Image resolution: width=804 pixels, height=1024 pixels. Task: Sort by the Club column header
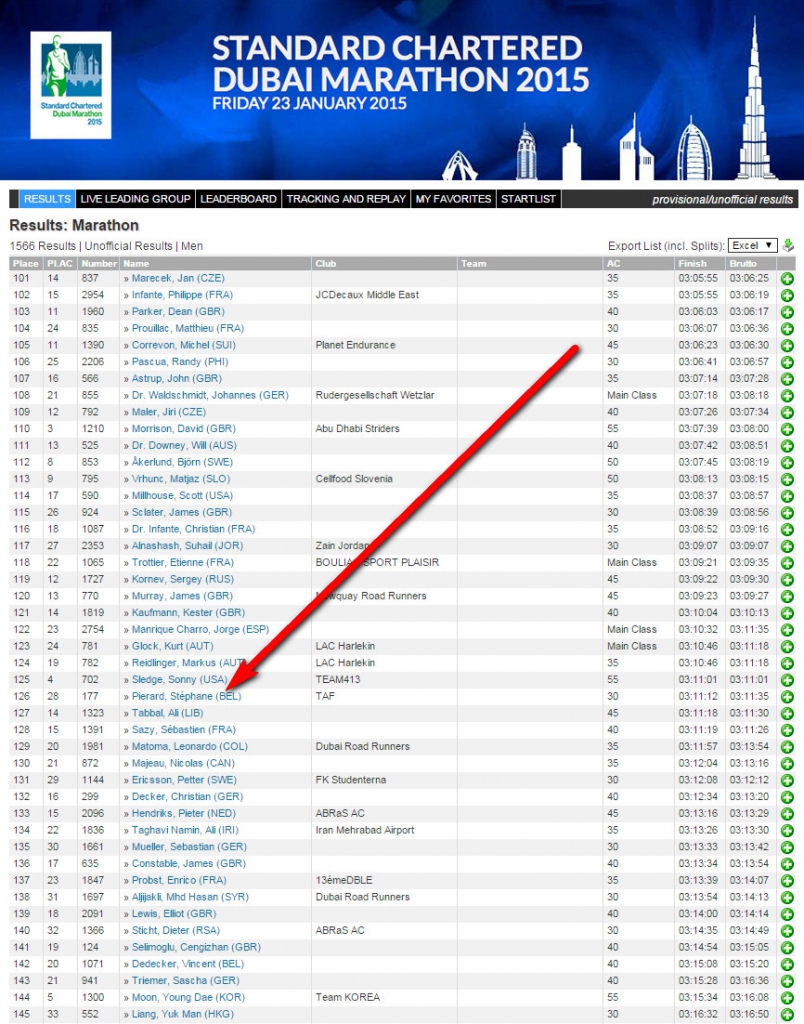coord(326,264)
